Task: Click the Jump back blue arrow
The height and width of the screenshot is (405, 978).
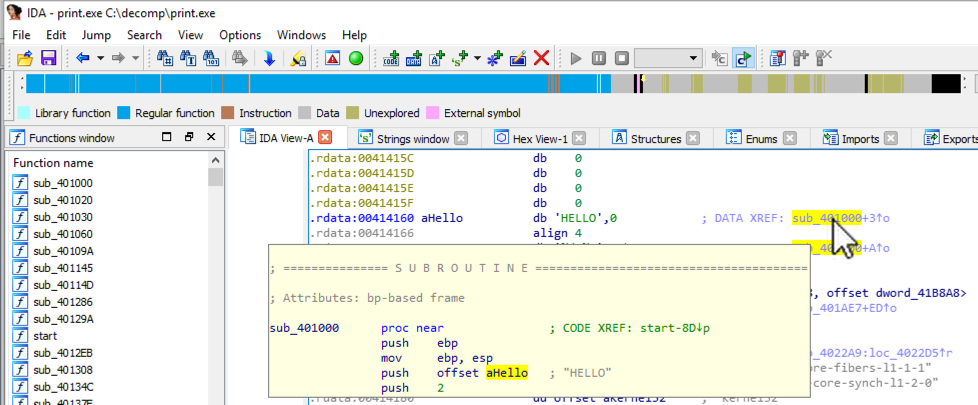Action: [x=82, y=58]
